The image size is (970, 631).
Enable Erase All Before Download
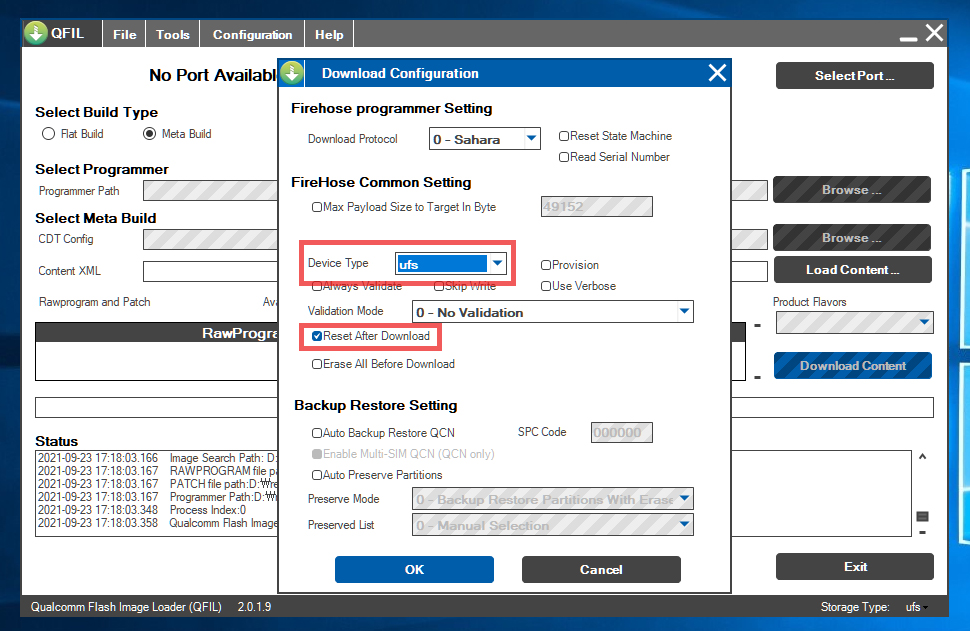(x=317, y=364)
